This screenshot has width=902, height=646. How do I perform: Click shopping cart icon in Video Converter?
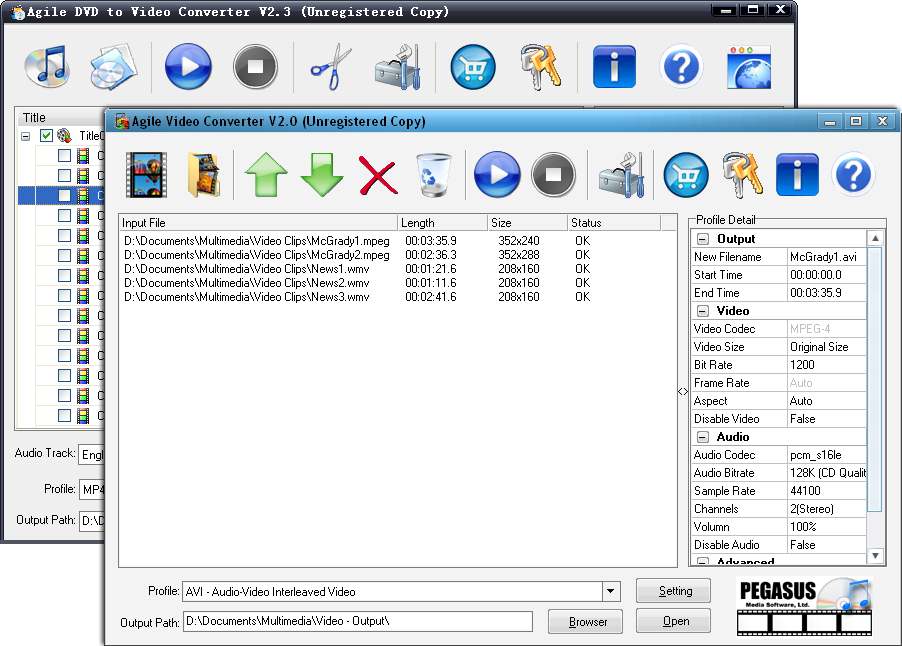(x=686, y=174)
